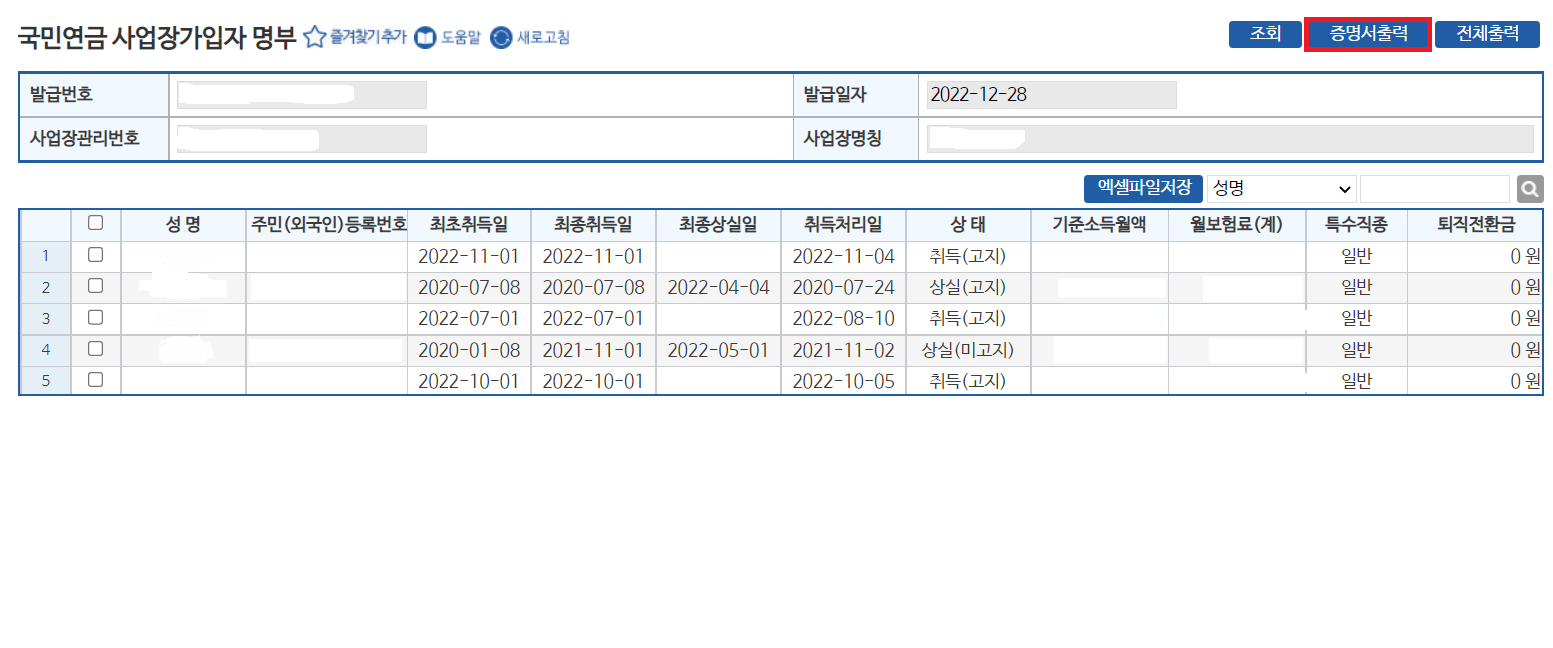Image resolution: width=1553 pixels, height=648 pixels.
Task: Focus the search text field beside 성명 dropdown
Action: click(x=1435, y=188)
